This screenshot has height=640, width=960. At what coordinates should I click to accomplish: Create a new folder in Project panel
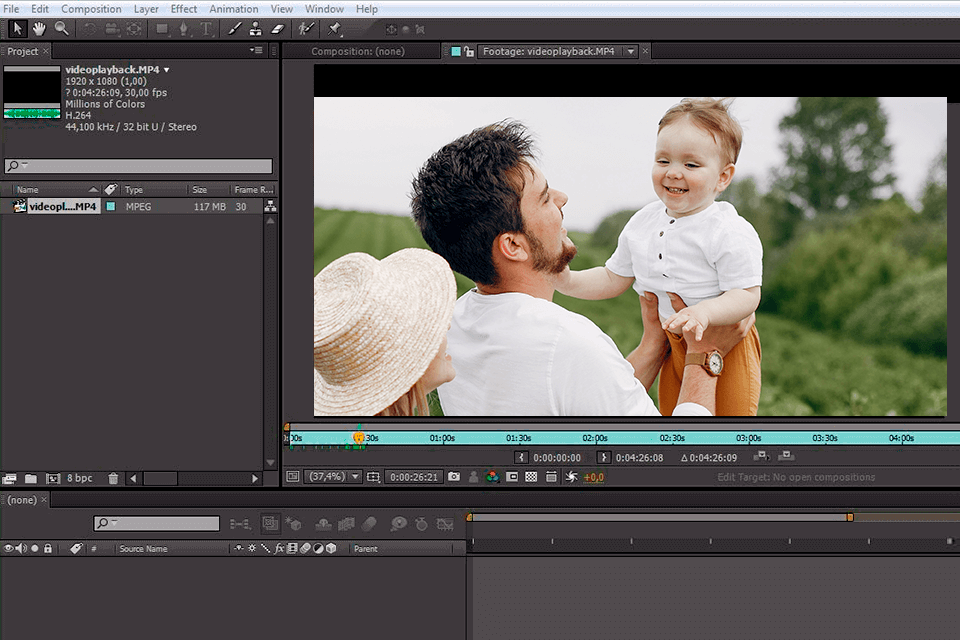[31, 479]
